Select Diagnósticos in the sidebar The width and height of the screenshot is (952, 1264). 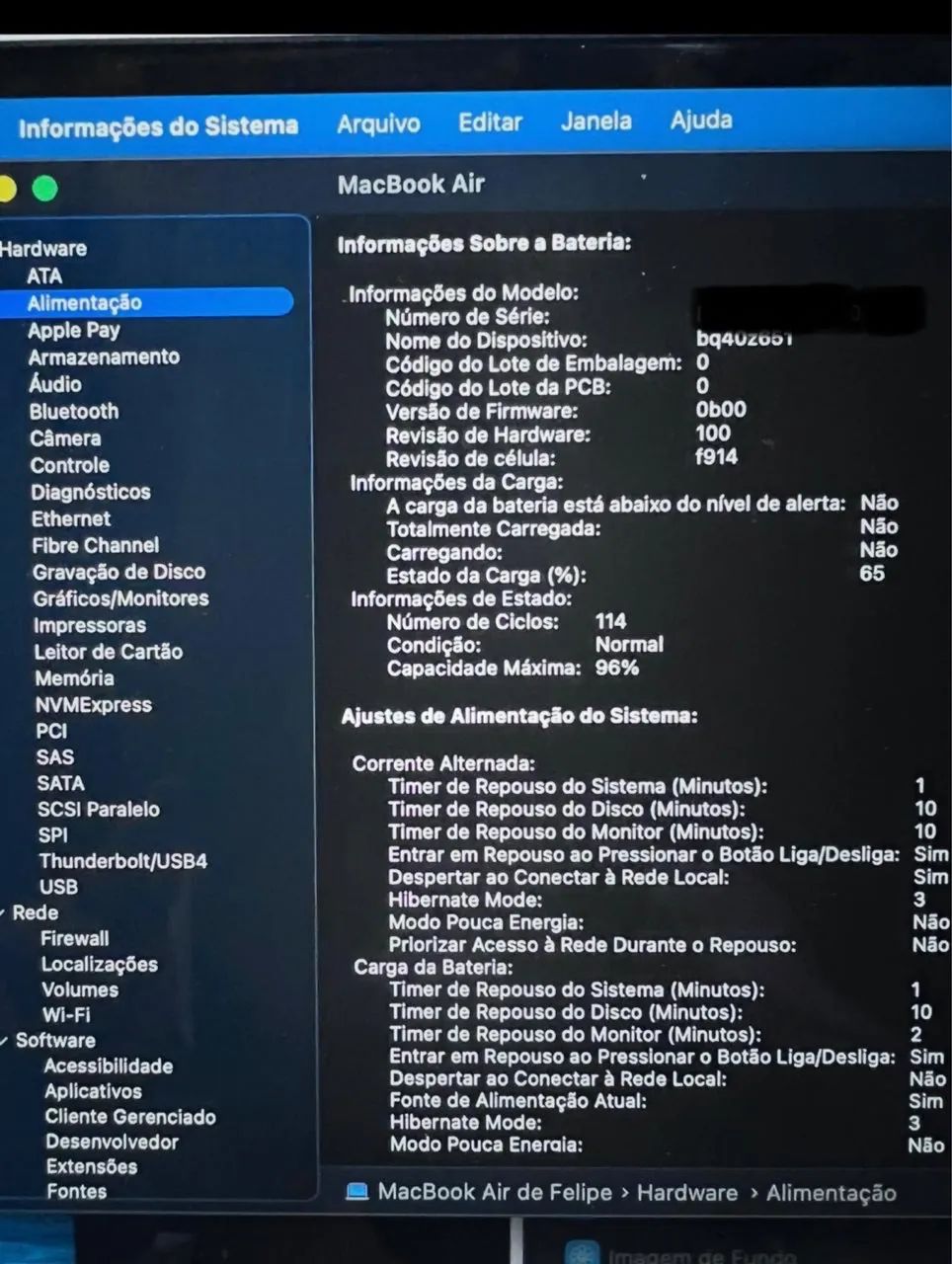click(91, 492)
